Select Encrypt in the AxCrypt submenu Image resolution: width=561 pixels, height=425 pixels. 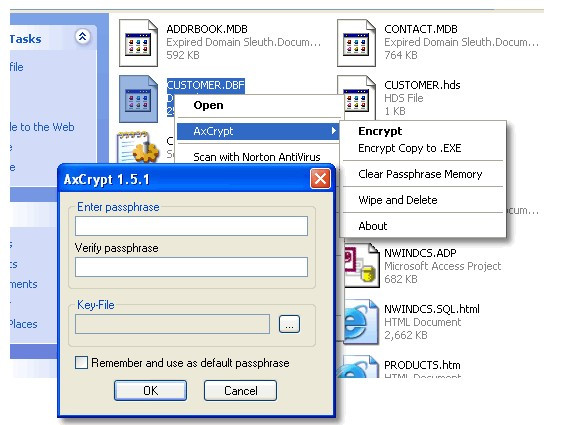click(380, 131)
